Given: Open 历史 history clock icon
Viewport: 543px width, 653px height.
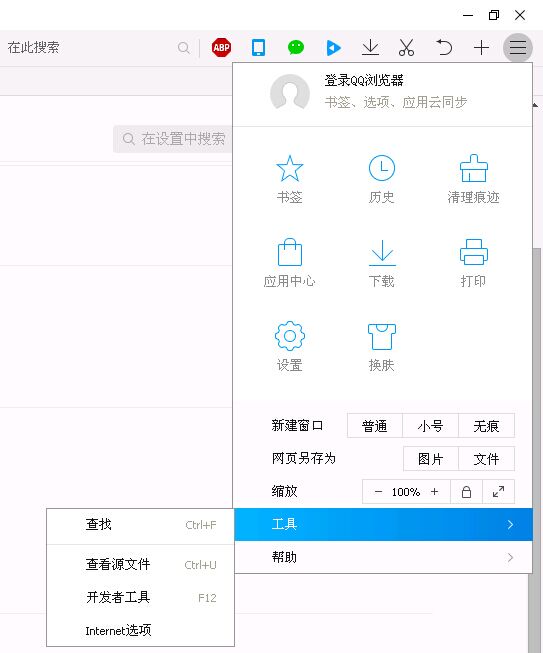Looking at the screenshot, I should (x=382, y=168).
